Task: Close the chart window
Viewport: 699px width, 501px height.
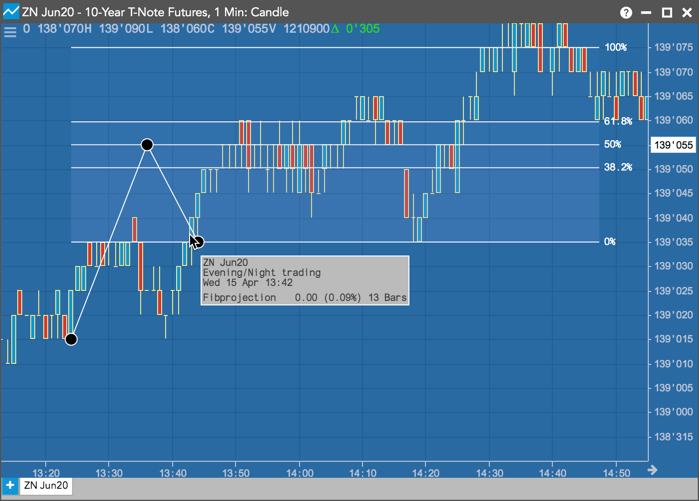Action: click(x=687, y=12)
